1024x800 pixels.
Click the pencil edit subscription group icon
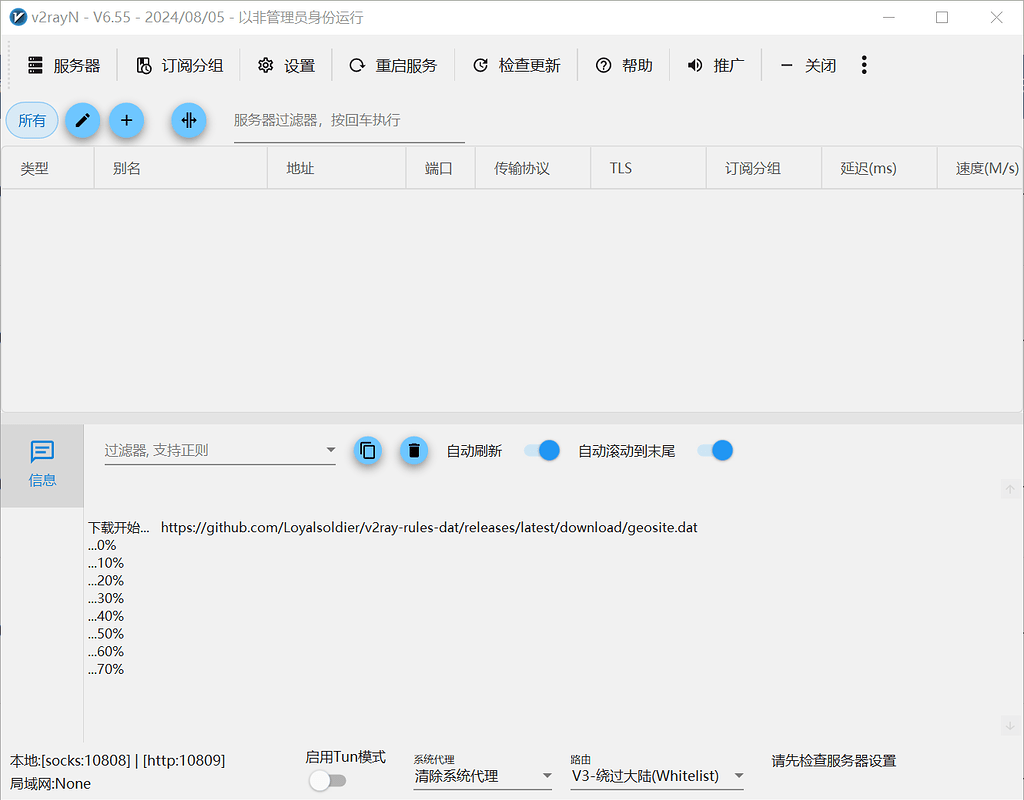tap(82, 120)
